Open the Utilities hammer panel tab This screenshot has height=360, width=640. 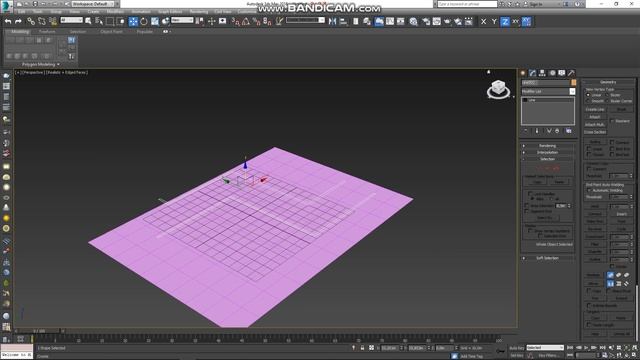pos(571,73)
